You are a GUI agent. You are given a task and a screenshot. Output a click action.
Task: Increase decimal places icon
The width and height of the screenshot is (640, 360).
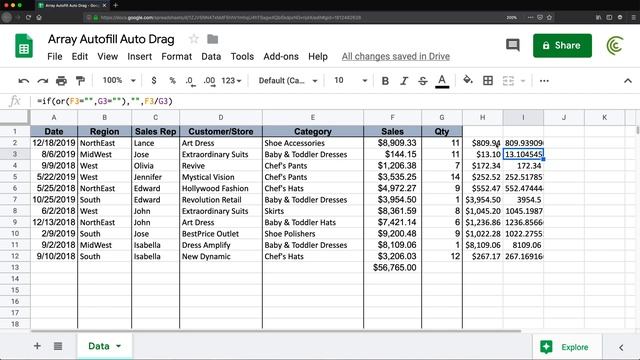[209, 81]
